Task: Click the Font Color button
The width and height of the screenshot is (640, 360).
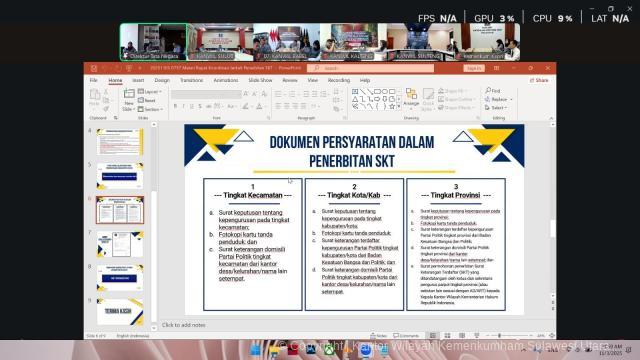Action: [260, 106]
